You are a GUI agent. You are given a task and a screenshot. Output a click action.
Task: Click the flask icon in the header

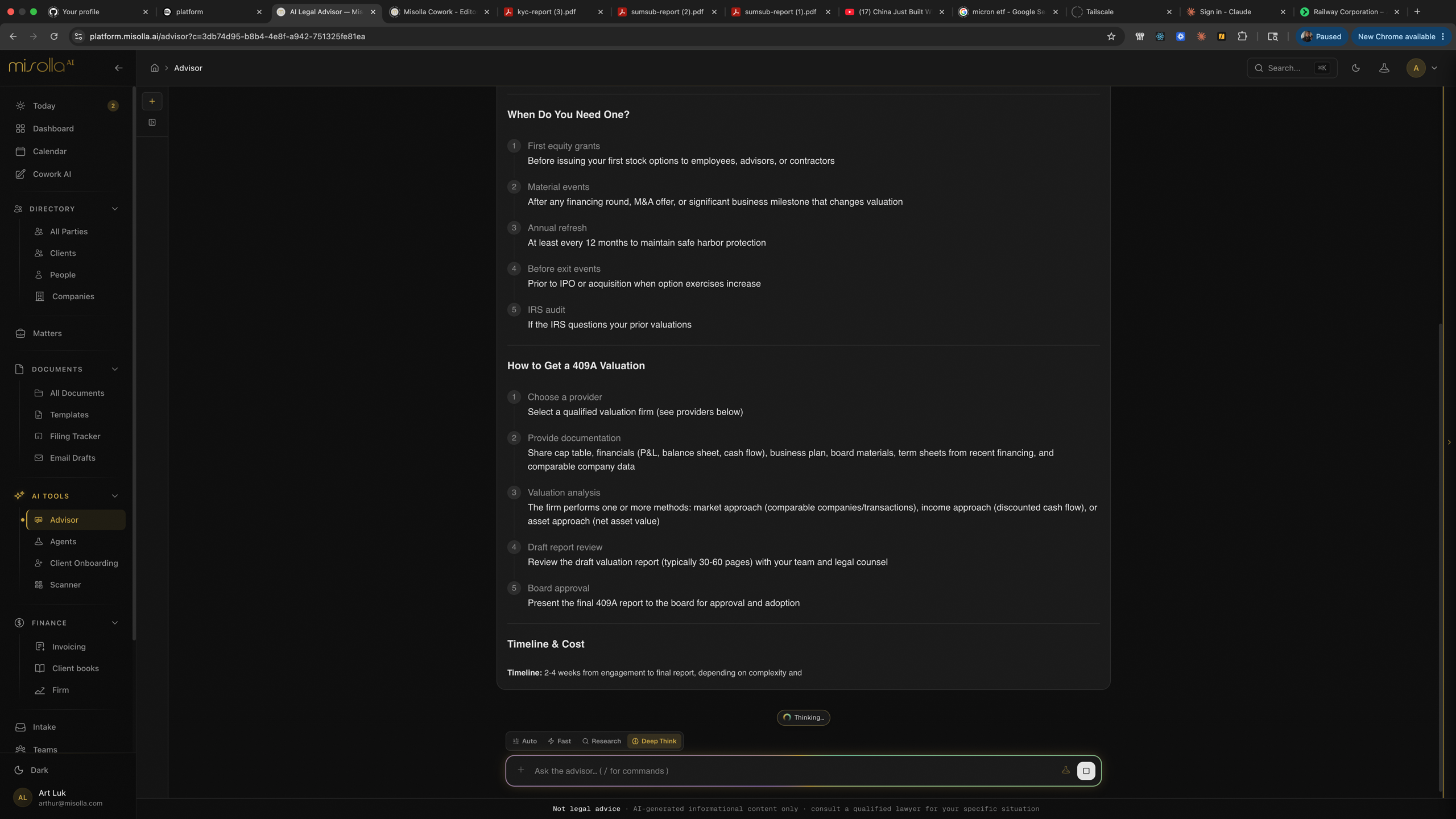[1384, 68]
